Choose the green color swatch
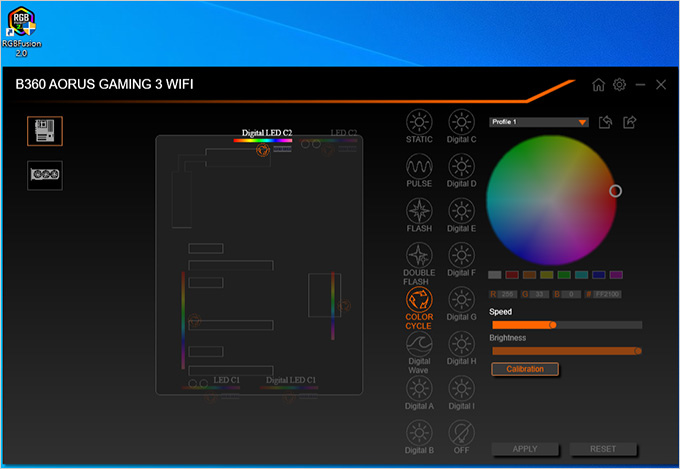 [x=564, y=275]
